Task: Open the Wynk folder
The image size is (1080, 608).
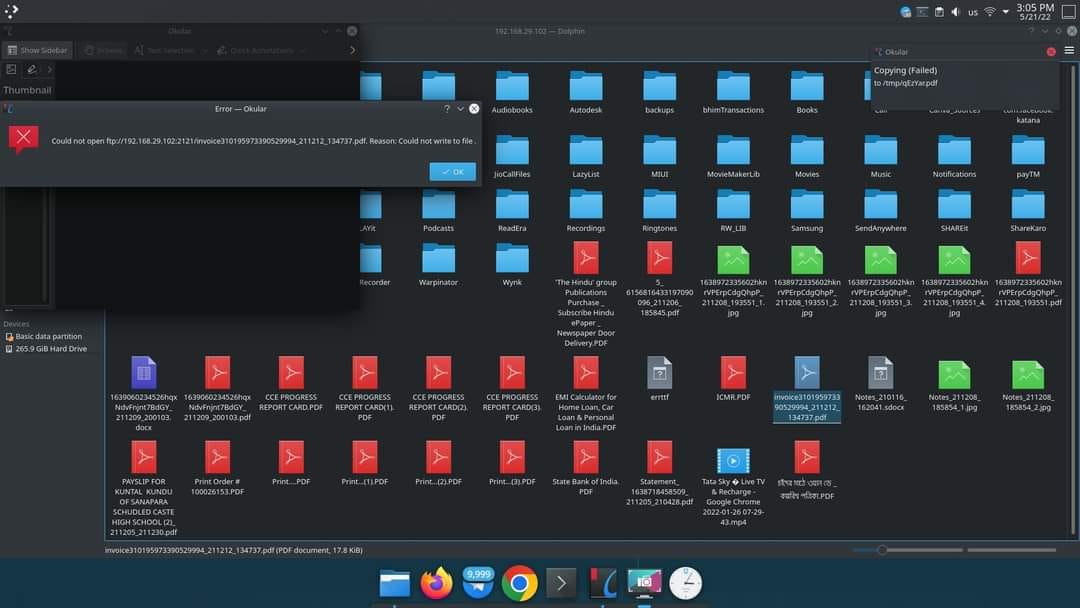Action: click(512, 265)
